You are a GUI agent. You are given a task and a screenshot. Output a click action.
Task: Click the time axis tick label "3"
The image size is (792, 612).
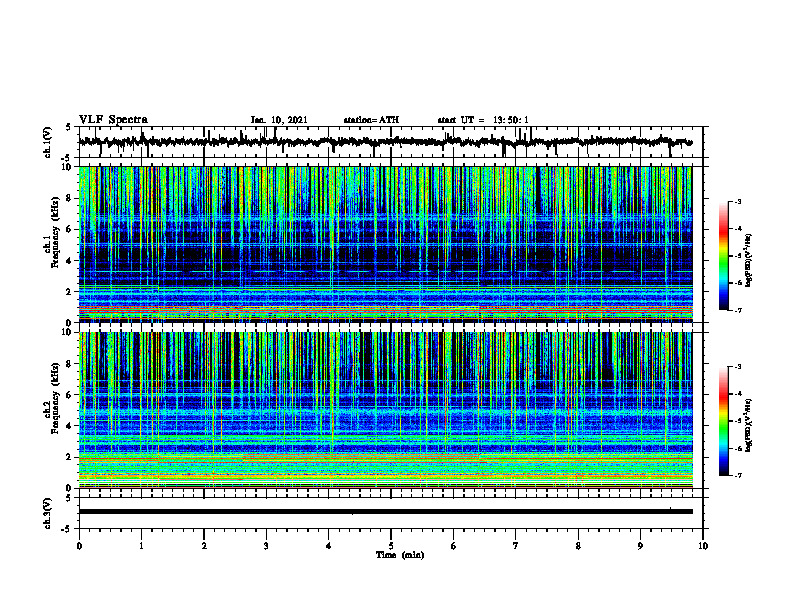[266, 546]
